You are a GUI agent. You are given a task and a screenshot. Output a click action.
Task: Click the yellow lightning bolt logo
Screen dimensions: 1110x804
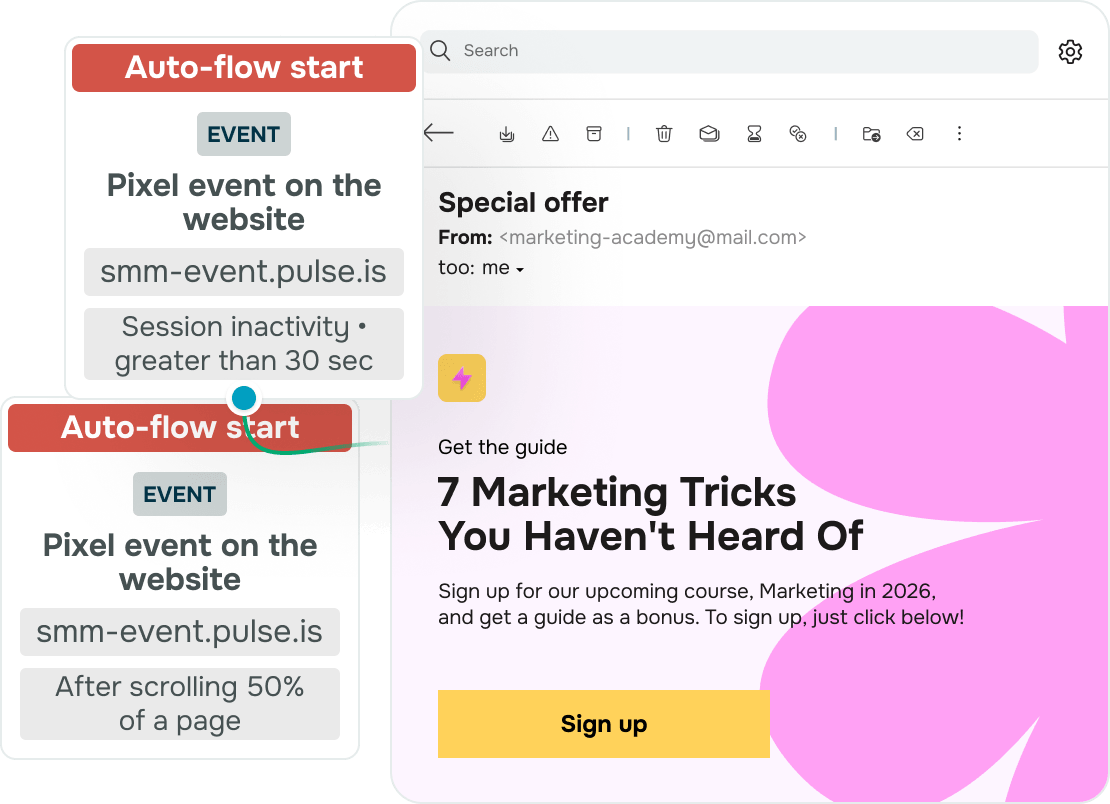[x=462, y=378]
